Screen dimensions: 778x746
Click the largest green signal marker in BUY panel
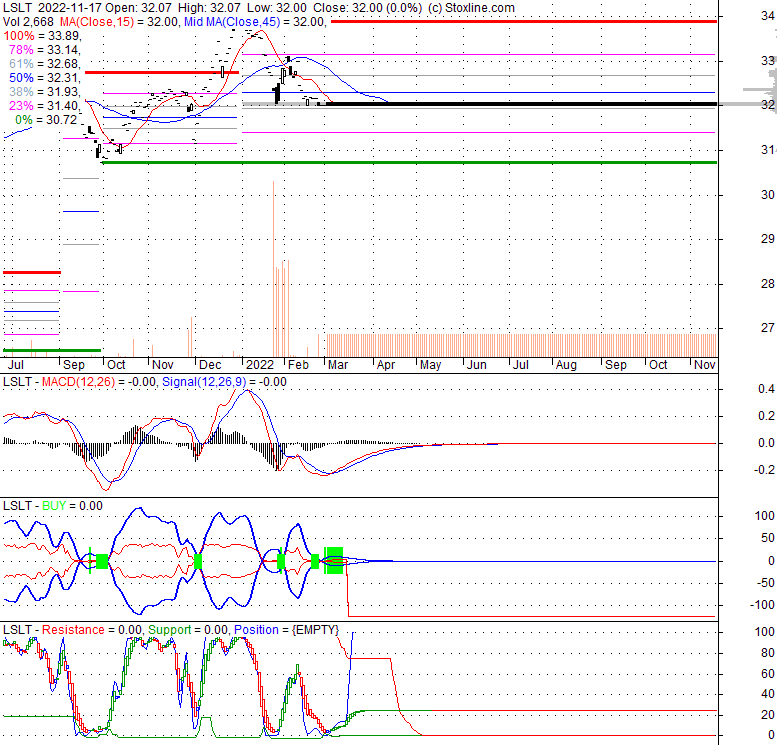point(334,558)
